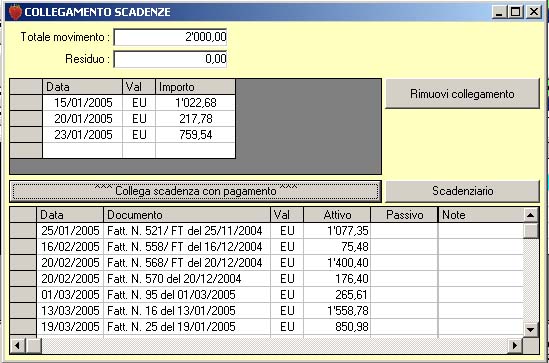Image resolution: width=549 pixels, height=363 pixels.
Task: Click the horizontal scrollbar right arrow
Action: pos(514,346)
